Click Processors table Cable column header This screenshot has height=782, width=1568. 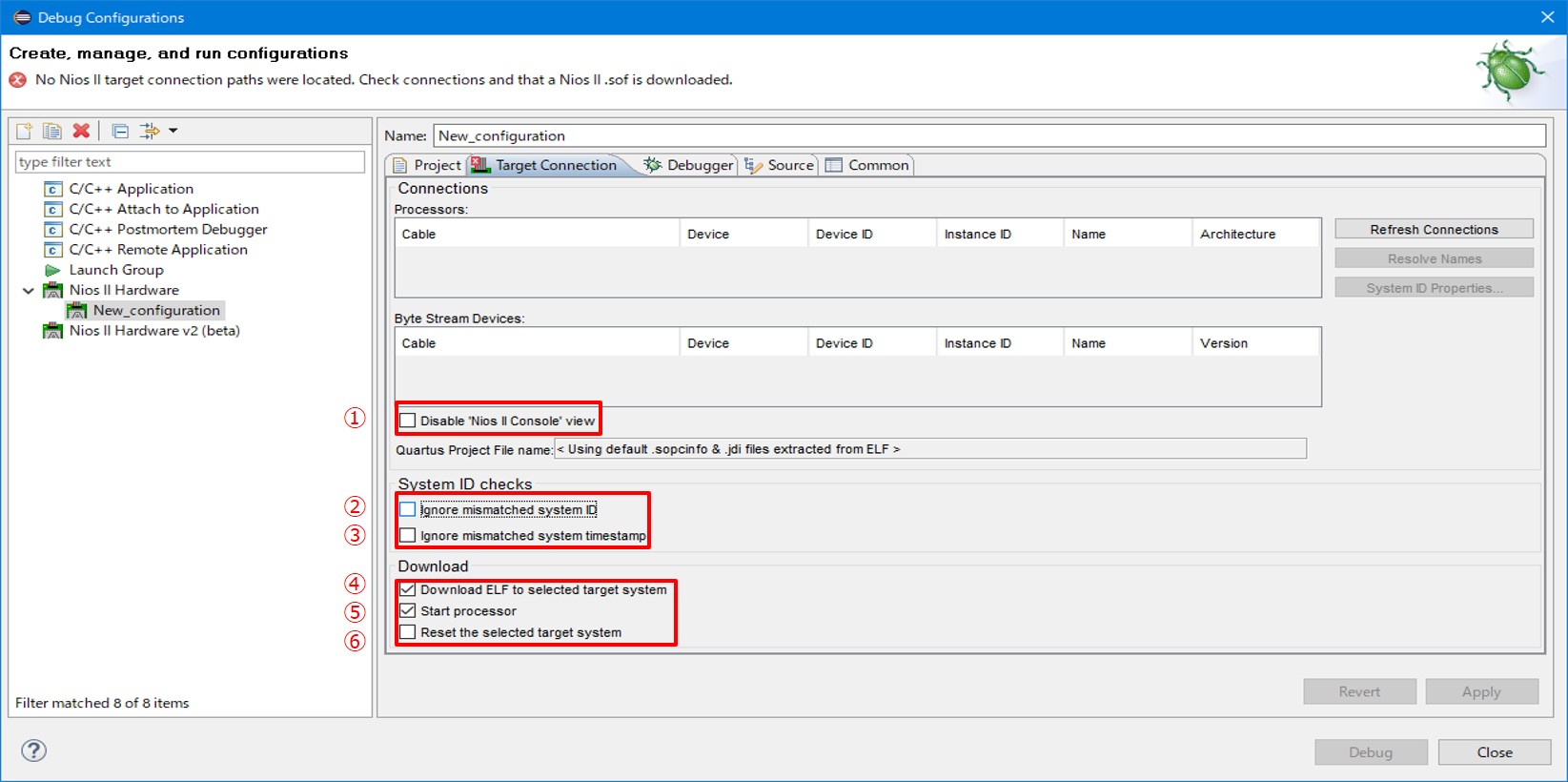pyautogui.click(x=537, y=234)
